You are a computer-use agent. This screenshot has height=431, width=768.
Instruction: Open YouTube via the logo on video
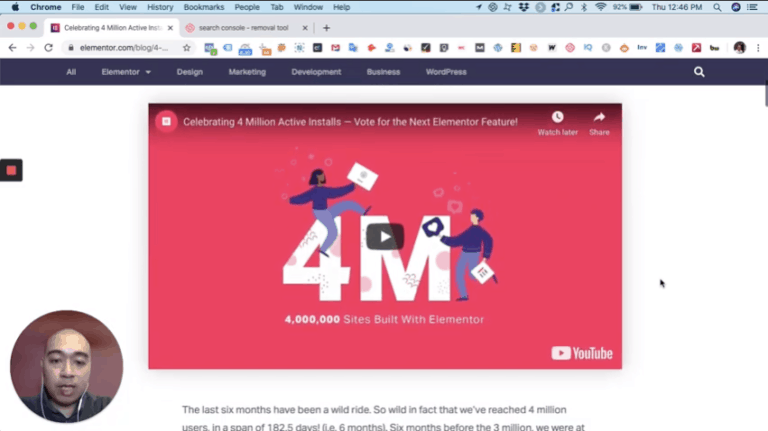pyautogui.click(x=581, y=353)
